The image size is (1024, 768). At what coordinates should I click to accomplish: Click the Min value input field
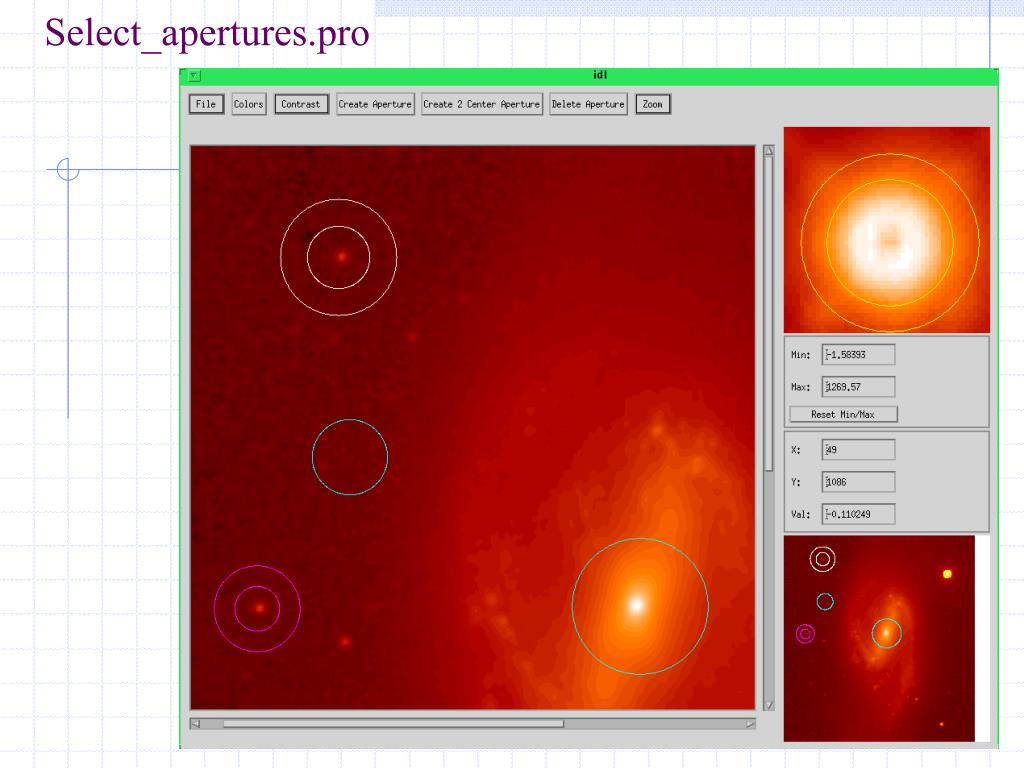[858, 355]
